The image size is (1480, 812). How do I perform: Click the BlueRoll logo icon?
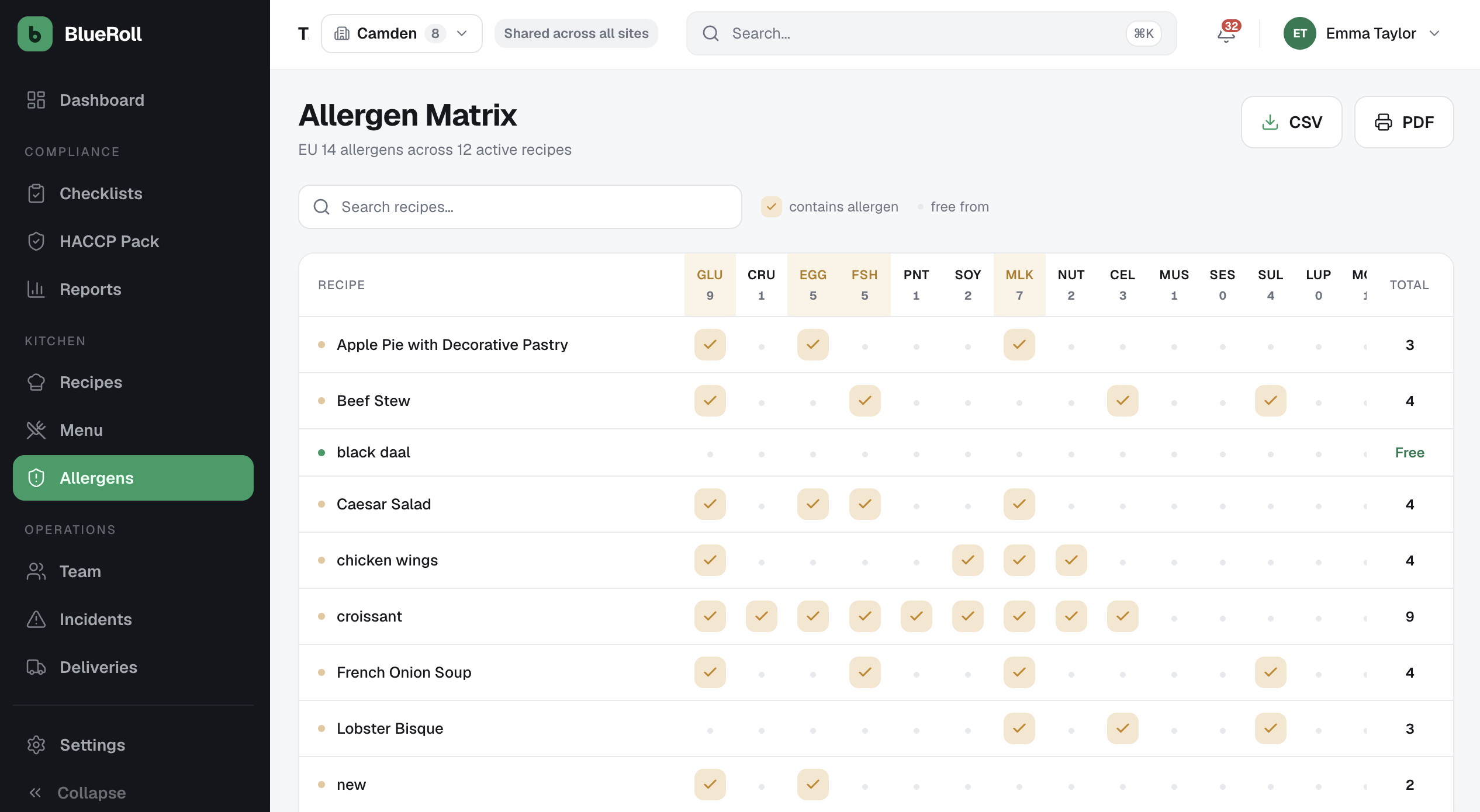35,34
